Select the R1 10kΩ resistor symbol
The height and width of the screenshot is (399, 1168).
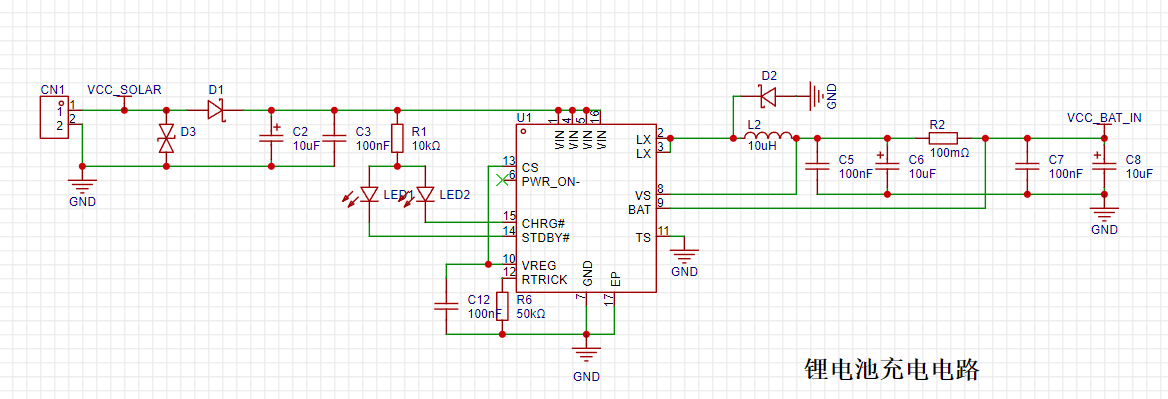(x=397, y=138)
